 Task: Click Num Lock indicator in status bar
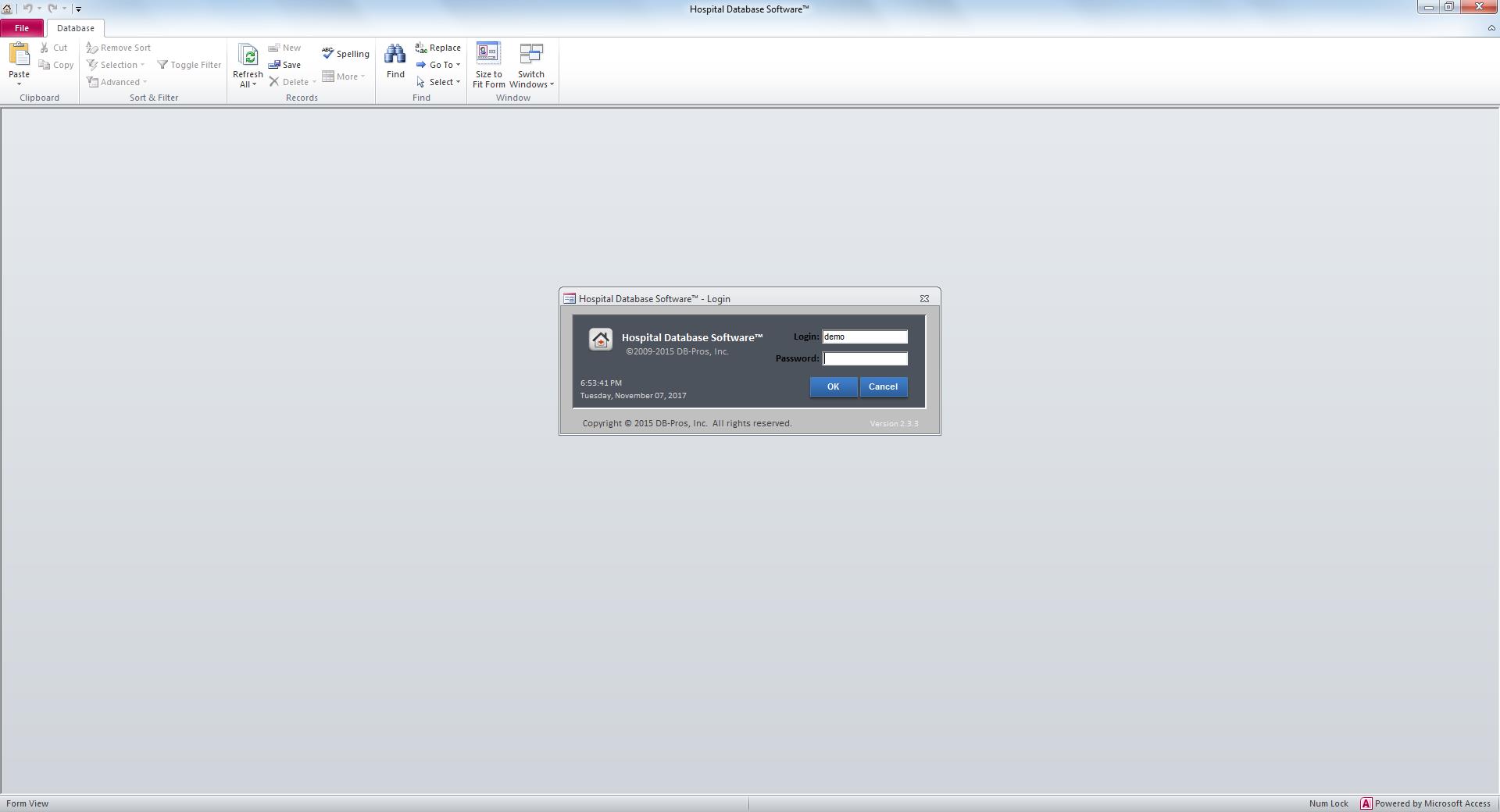(1328, 803)
